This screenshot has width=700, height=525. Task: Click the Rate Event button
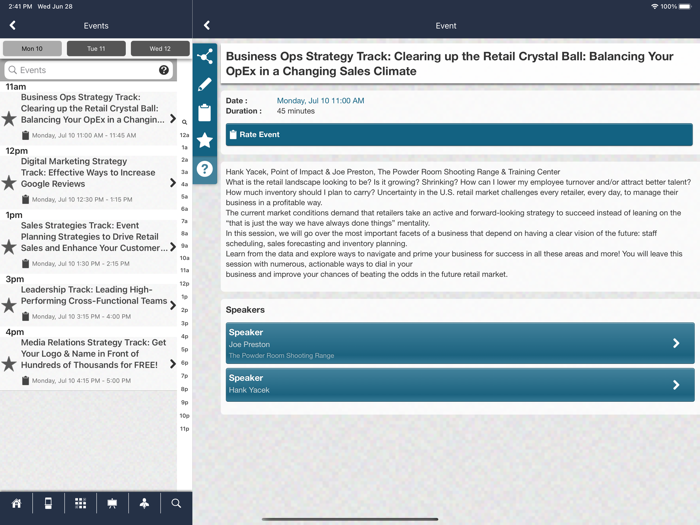tap(459, 134)
